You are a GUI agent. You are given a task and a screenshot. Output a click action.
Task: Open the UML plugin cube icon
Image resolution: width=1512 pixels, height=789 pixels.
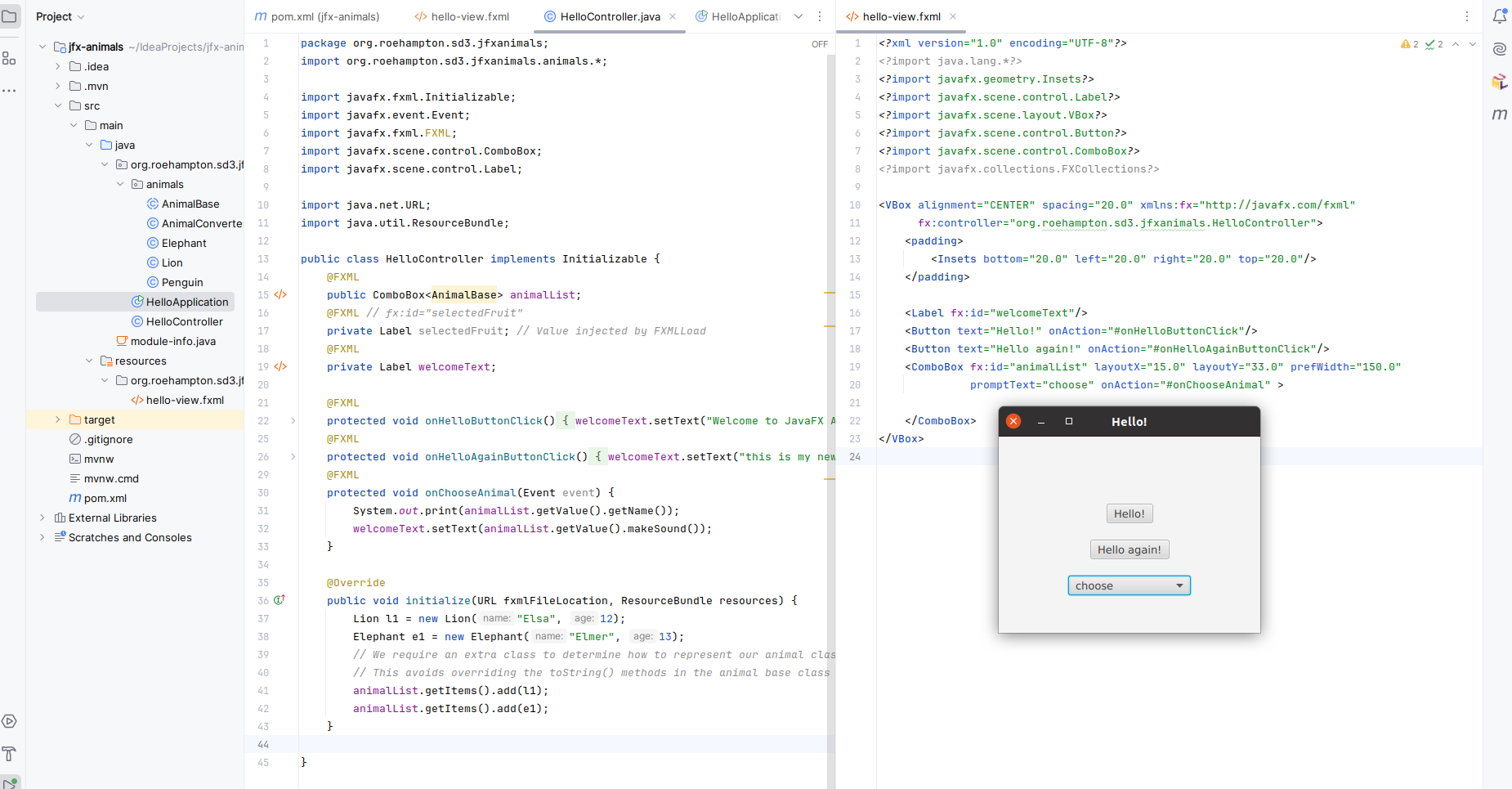point(1500,82)
